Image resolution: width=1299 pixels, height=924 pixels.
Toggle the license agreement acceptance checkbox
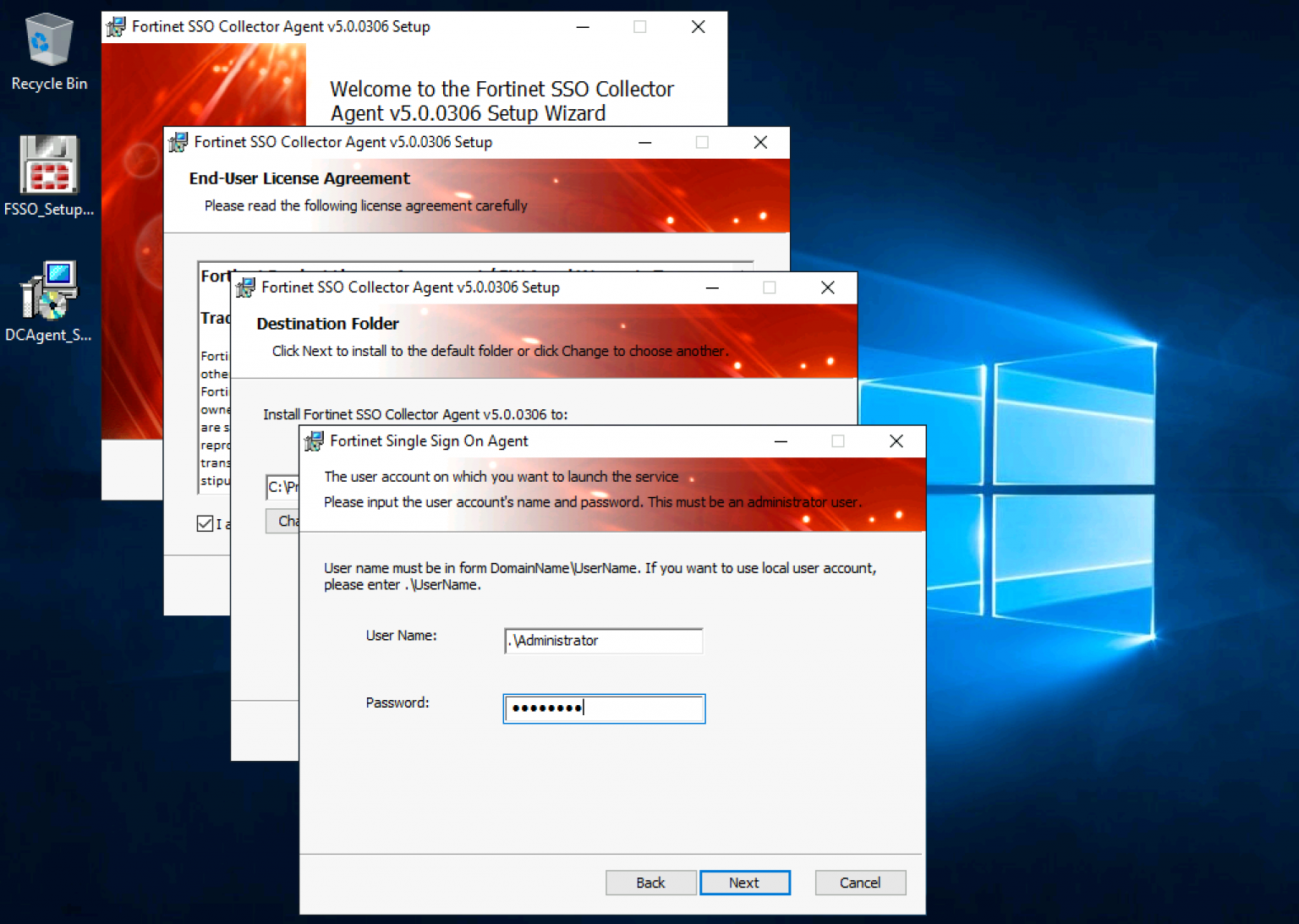pyautogui.click(x=205, y=523)
